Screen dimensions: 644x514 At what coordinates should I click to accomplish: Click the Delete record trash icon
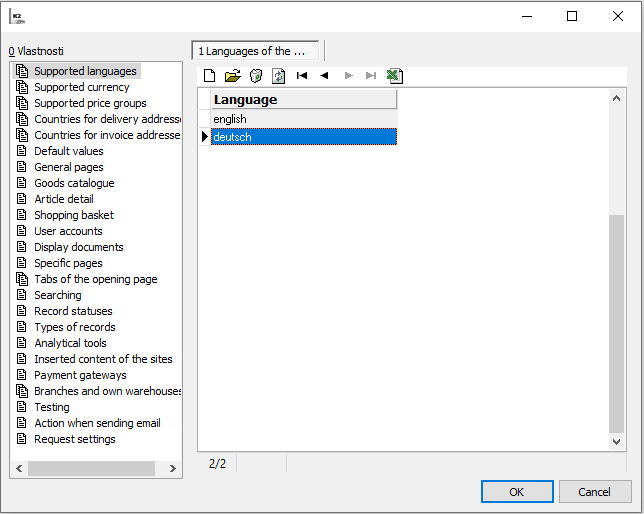coord(256,76)
